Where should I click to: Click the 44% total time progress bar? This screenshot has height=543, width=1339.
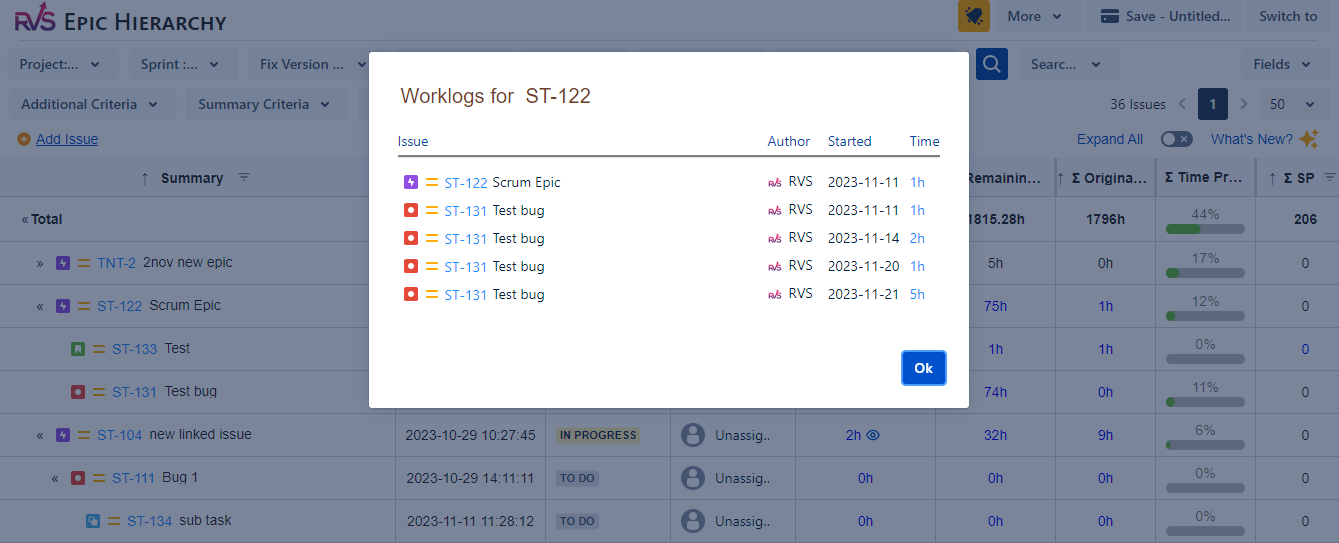[1205, 229]
